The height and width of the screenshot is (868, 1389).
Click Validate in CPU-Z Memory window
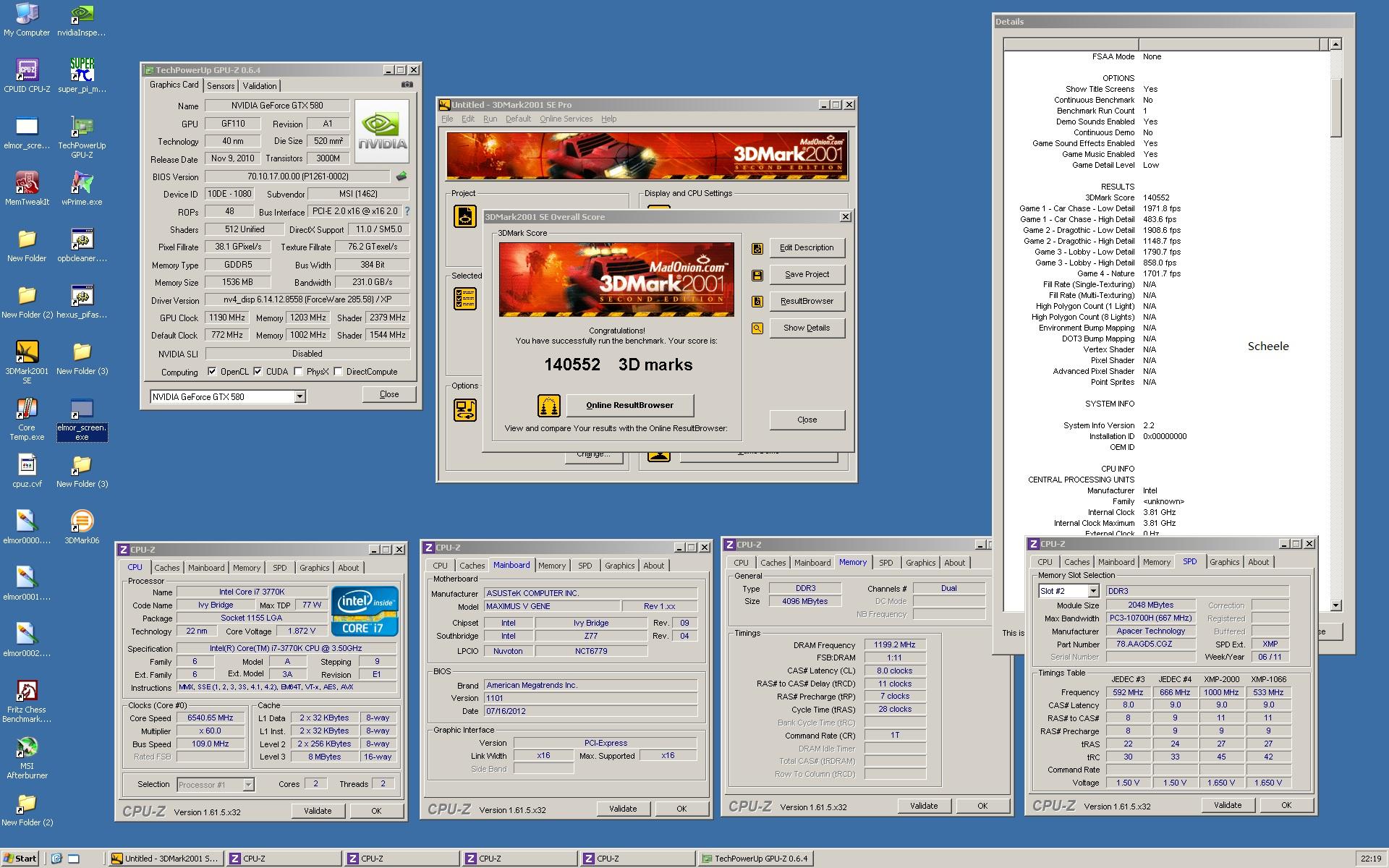[x=924, y=806]
